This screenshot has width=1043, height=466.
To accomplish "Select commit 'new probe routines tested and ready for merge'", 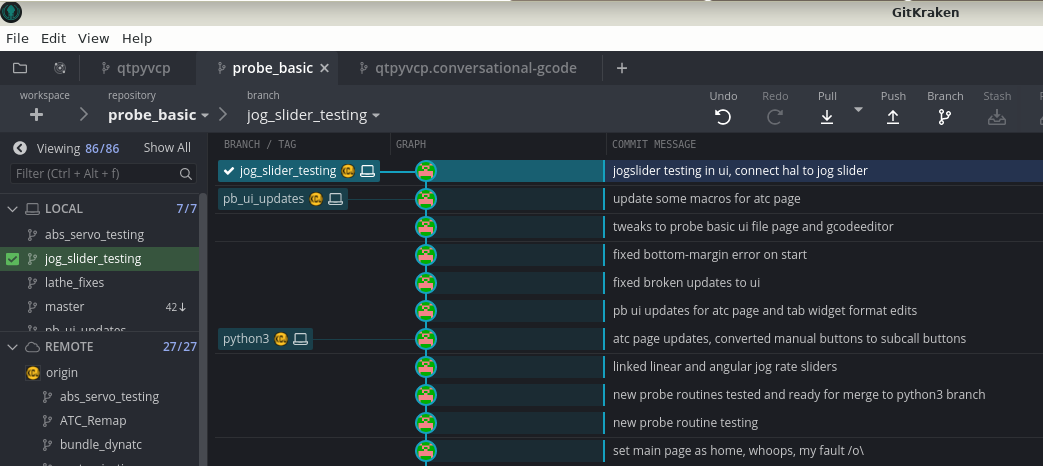I will pos(799,394).
